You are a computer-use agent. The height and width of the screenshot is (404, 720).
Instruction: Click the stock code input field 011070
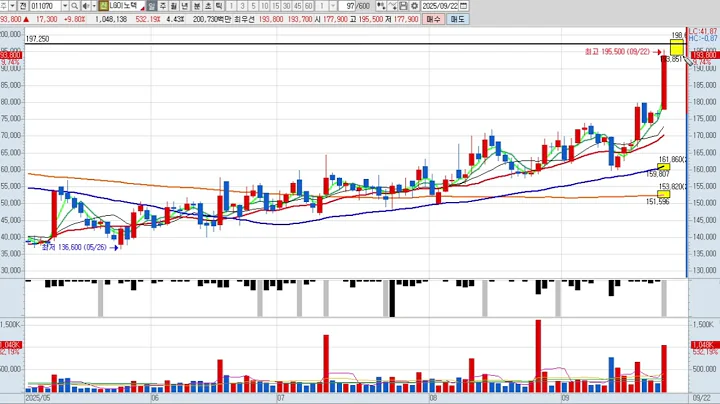(45, 6)
